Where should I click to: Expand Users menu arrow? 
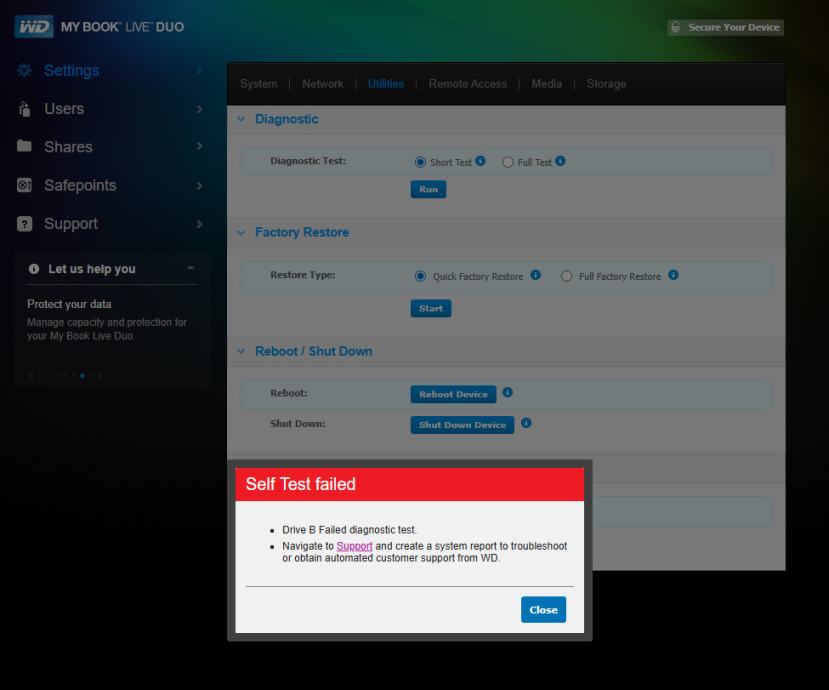[199, 109]
